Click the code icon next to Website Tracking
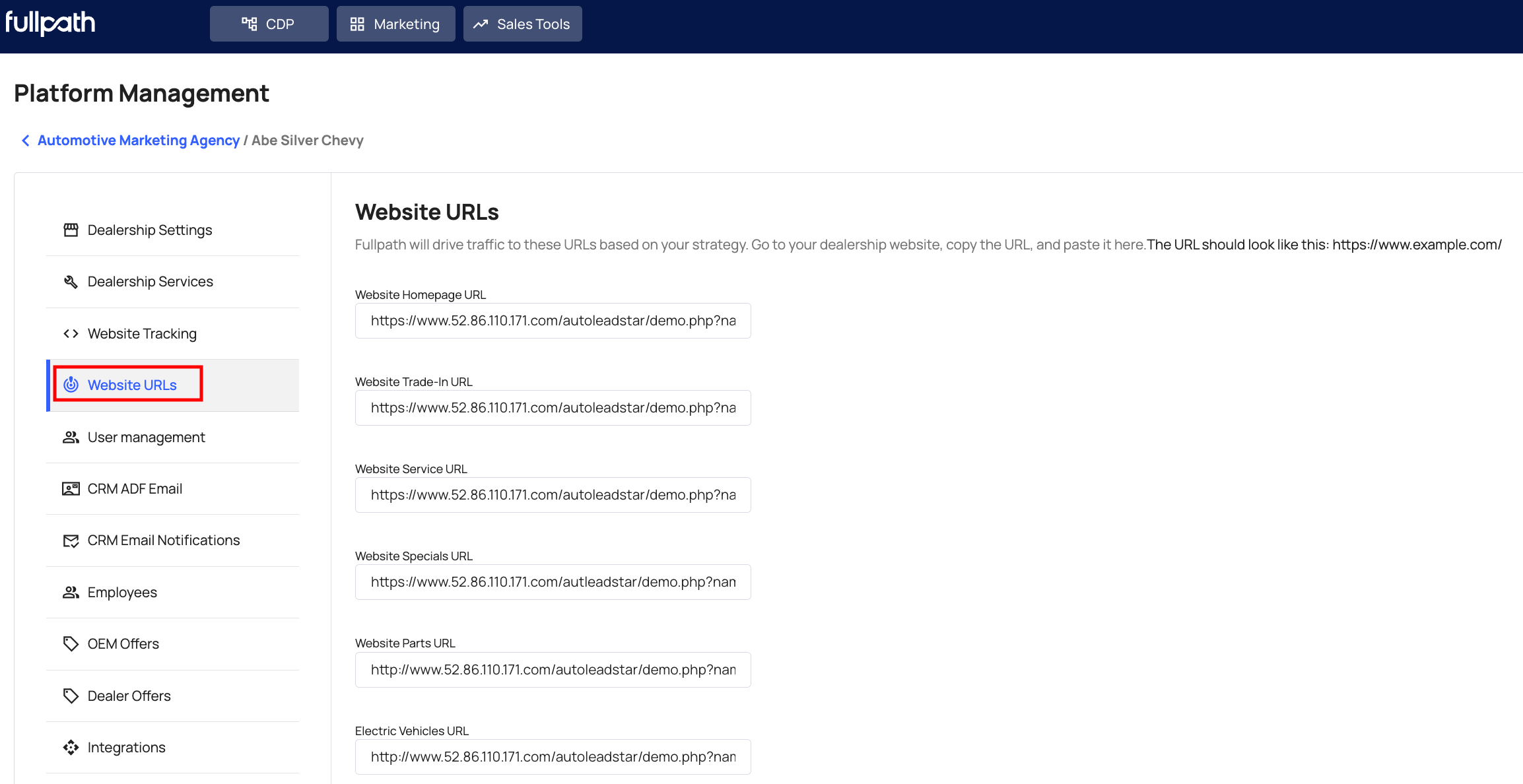 click(71, 333)
